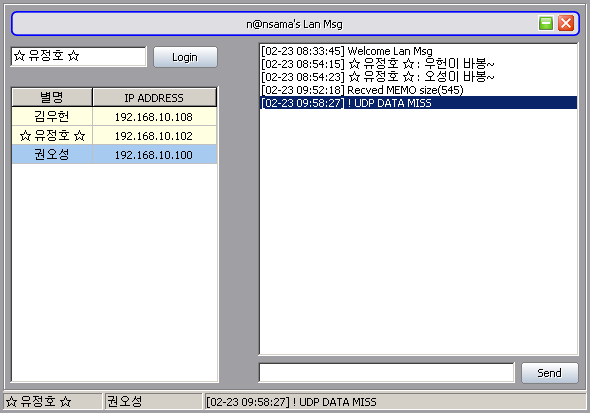Screen dimensions: 590x413
Task: Click IP address 192.168.10.108
Action: click(x=154, y=117)
